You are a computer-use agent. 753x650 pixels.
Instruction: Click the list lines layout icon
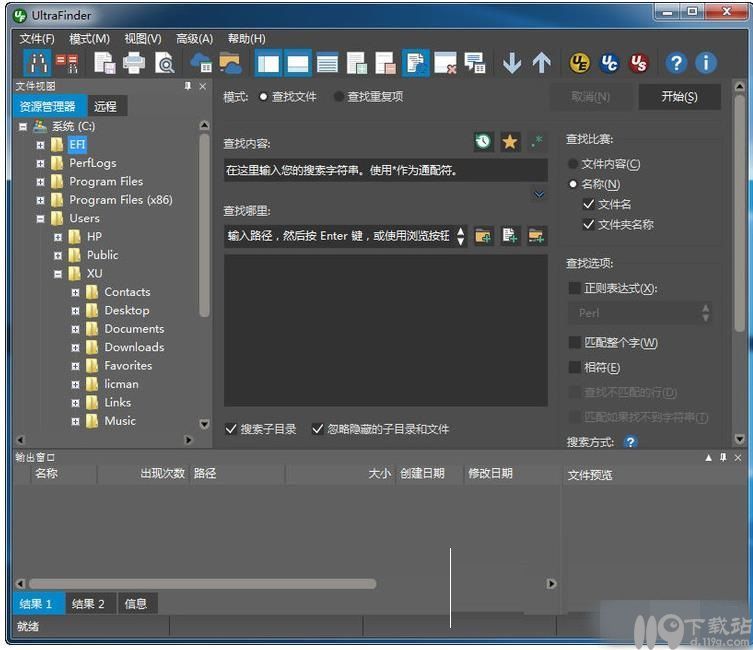tap(328, 63)
